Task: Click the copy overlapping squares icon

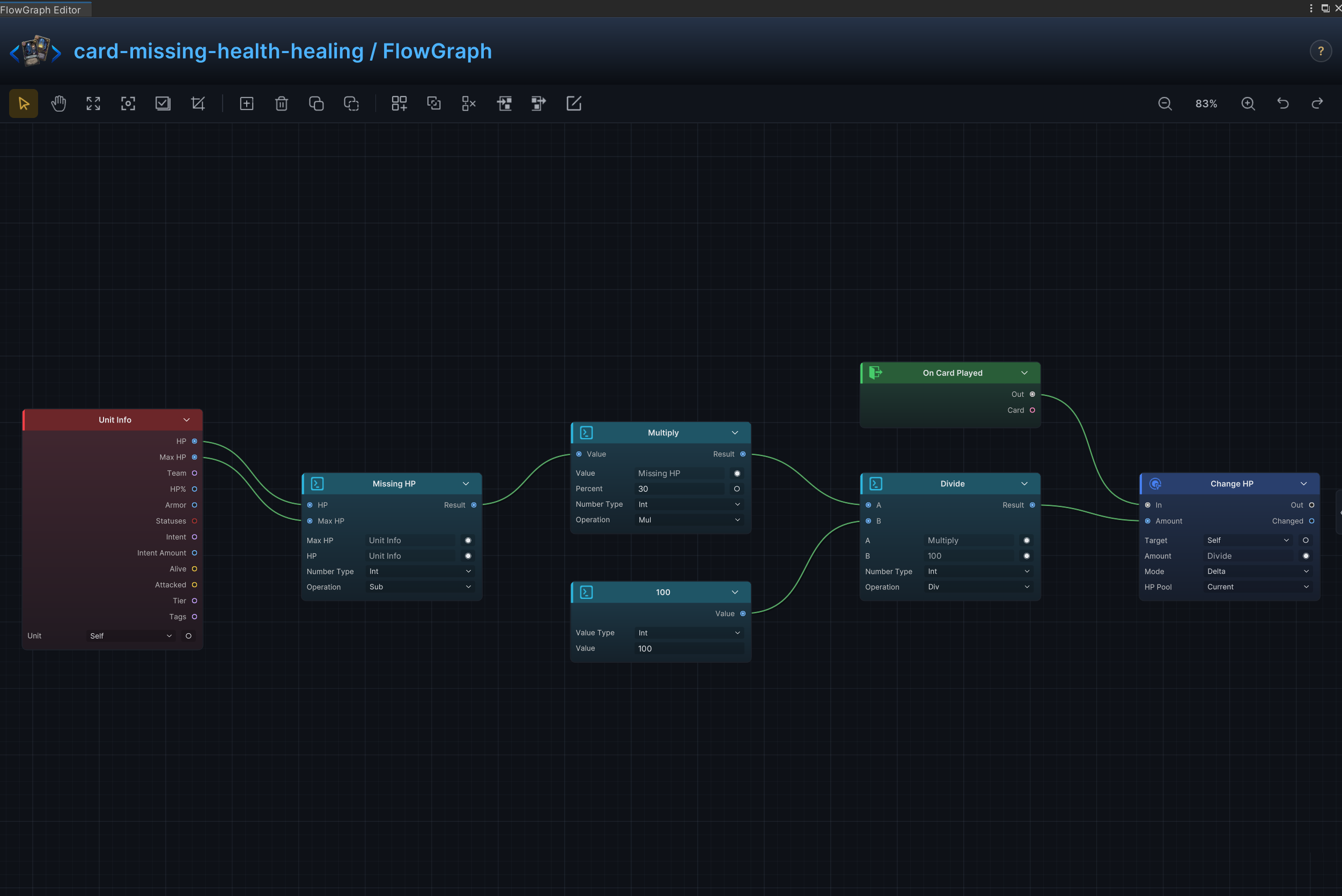Action: (x=316, y=103)
